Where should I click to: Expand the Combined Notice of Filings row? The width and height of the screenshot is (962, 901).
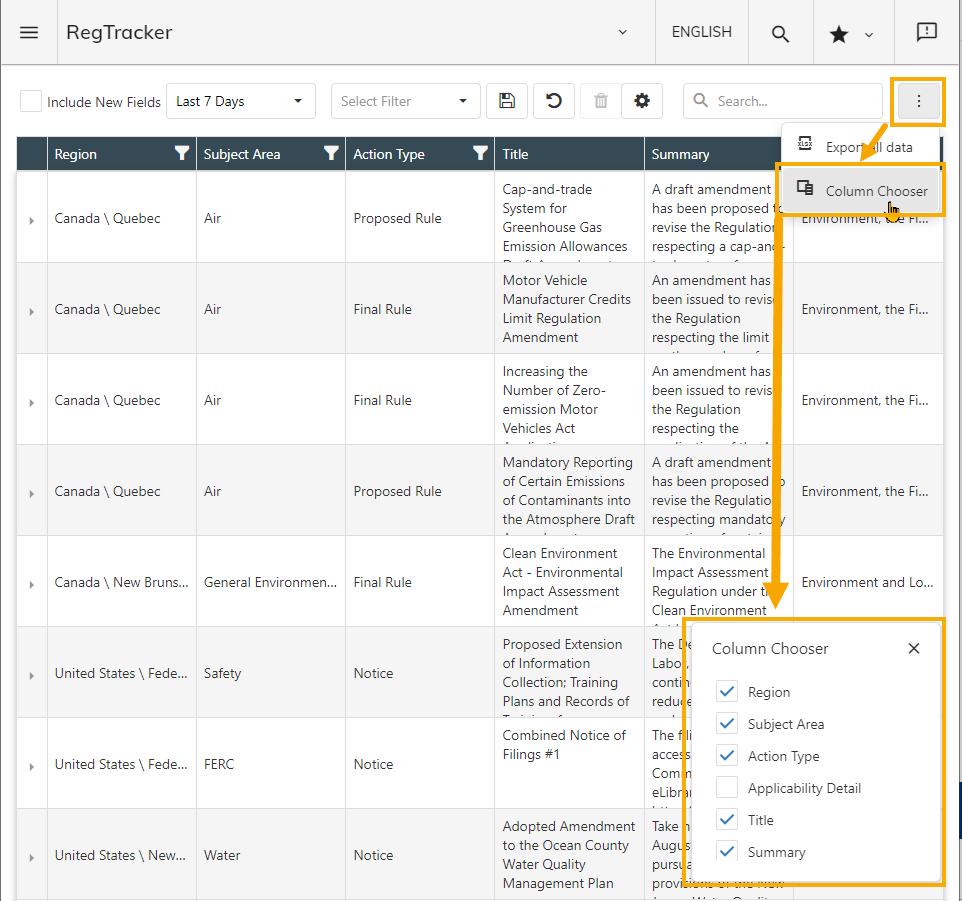[31, 766]
